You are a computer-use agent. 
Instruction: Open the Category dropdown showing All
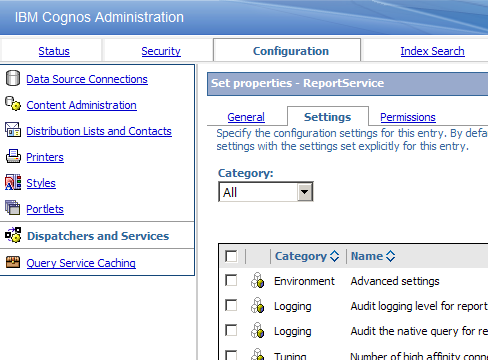pyautogui.click(x=266, y=192)
